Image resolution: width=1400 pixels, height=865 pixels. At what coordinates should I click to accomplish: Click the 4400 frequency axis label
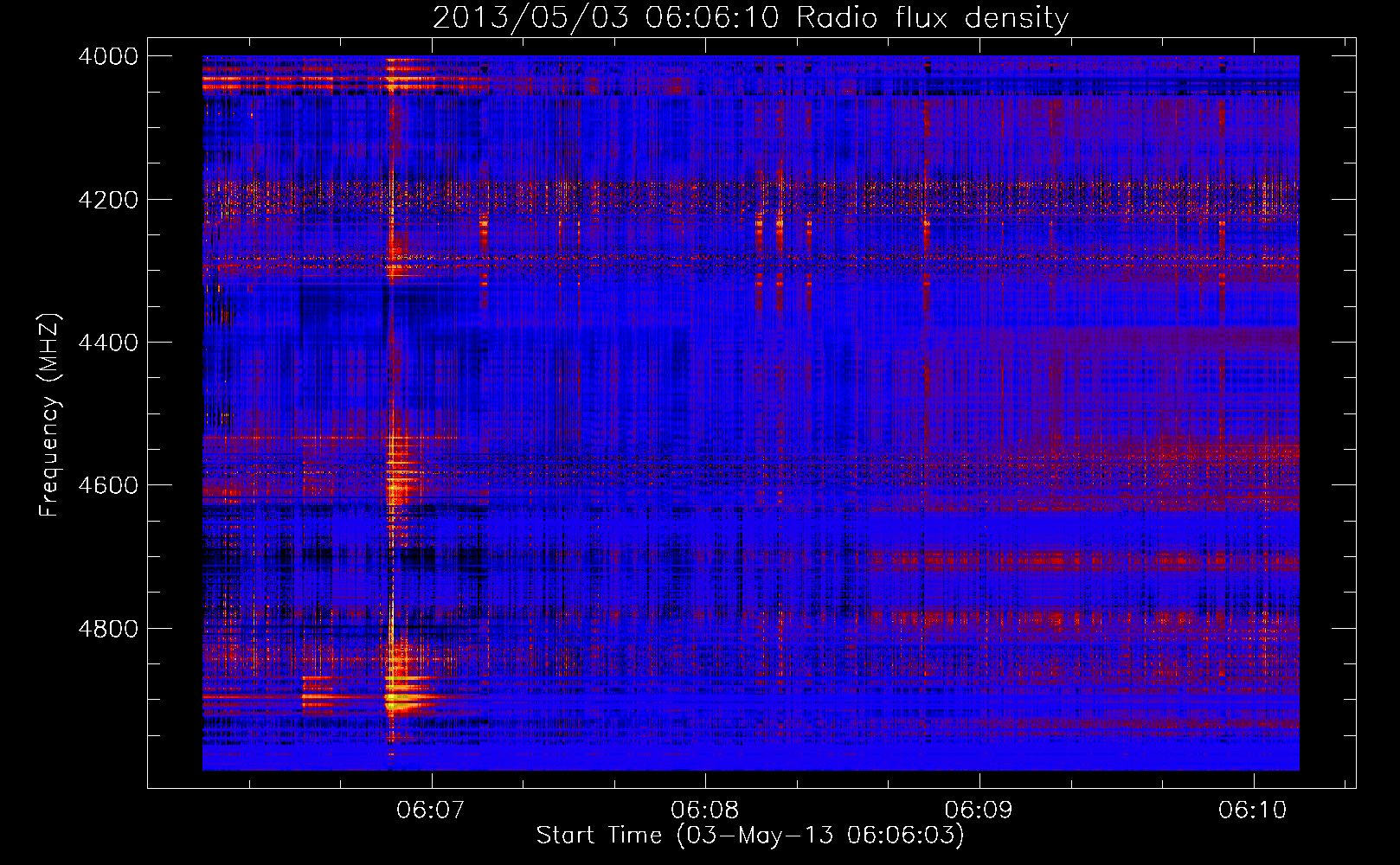[x=108, y=343]
